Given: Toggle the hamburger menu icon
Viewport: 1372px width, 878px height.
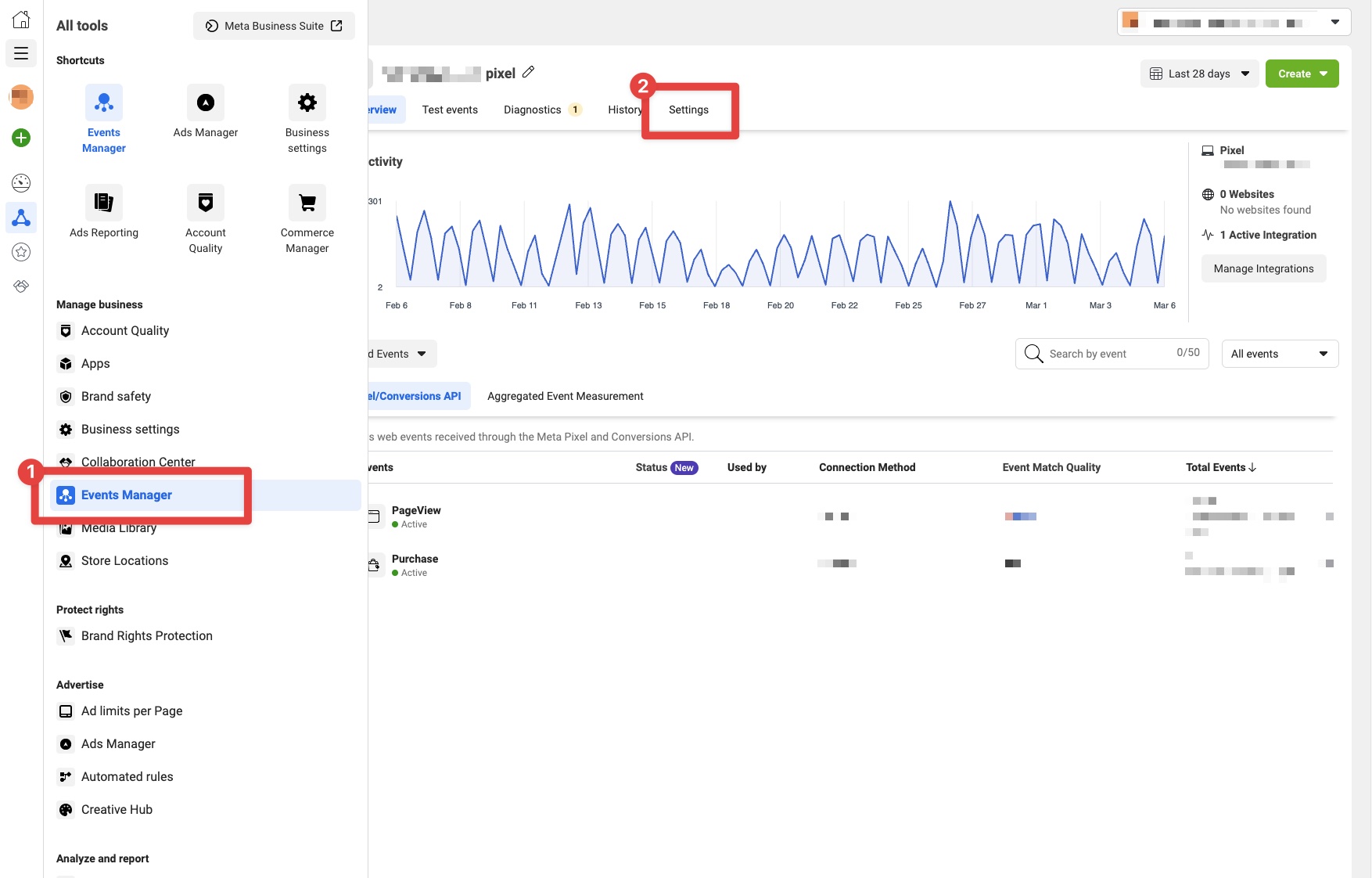Looking at the screenshot, I should (21, 53).
